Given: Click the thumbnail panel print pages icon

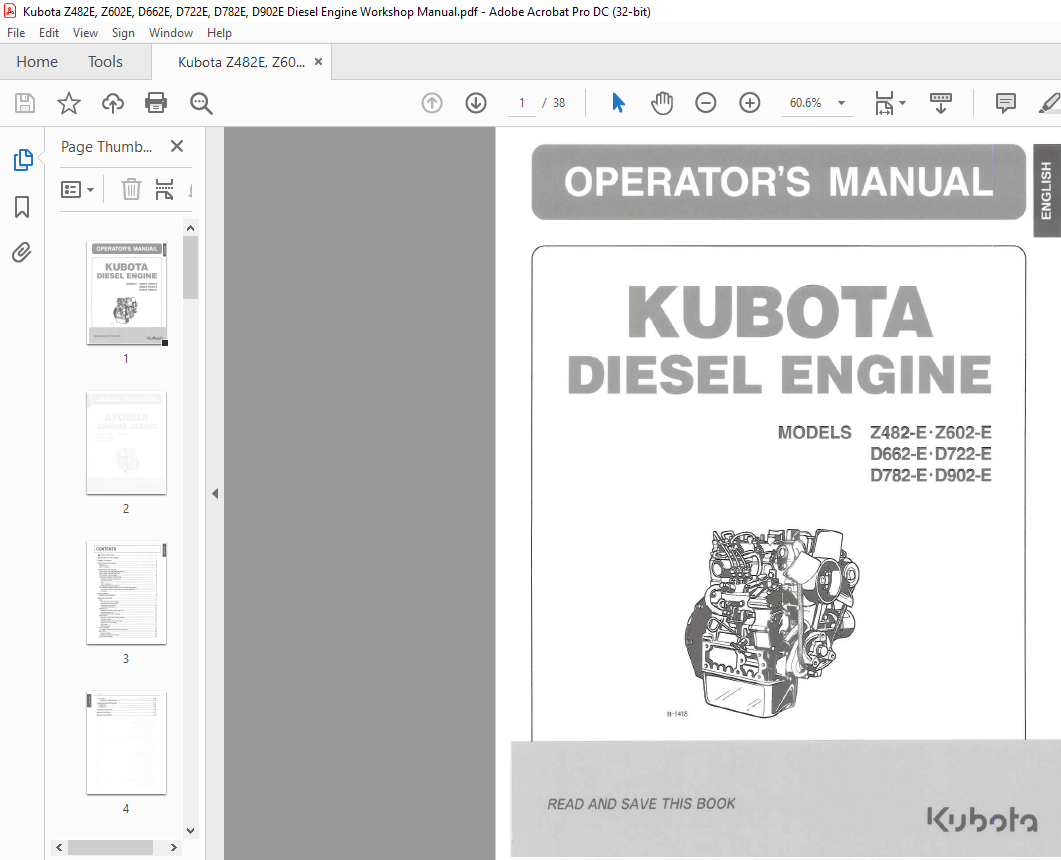Looking at the screenshot, I should click(164, 189).
